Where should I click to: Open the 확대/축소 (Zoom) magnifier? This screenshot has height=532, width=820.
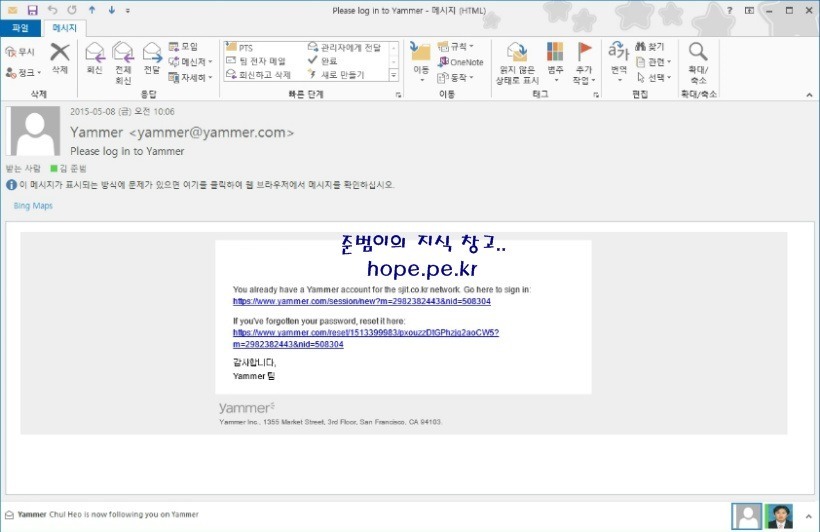click(x=698, y=63)
